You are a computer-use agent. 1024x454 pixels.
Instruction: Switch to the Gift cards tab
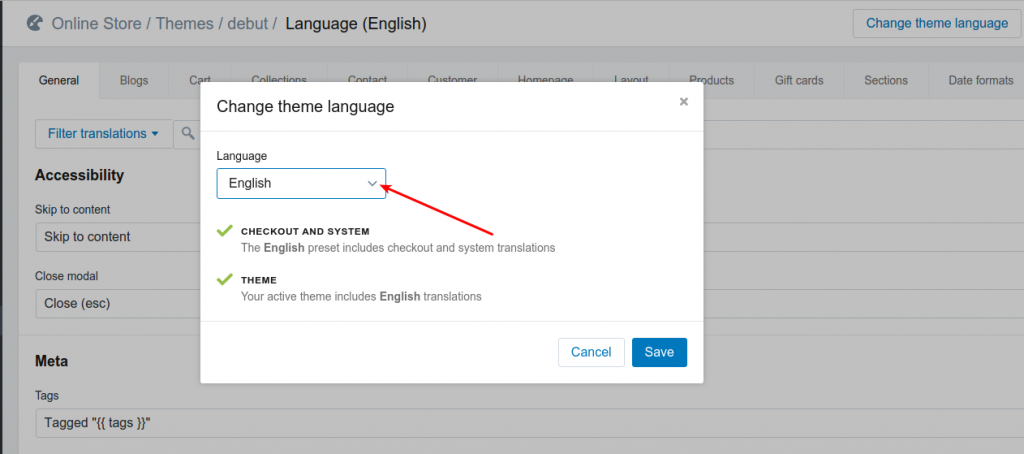pyautogui.click(x=799, y=80)
